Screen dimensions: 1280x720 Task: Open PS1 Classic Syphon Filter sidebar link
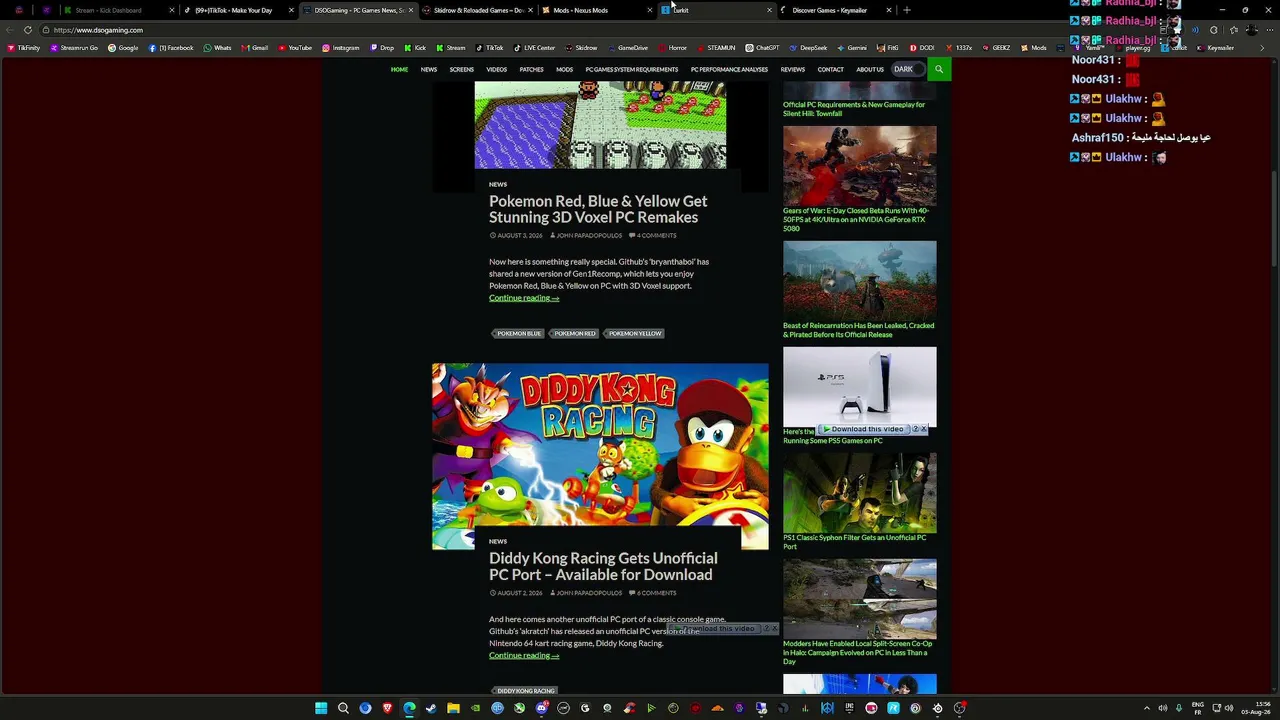[854, 542]
